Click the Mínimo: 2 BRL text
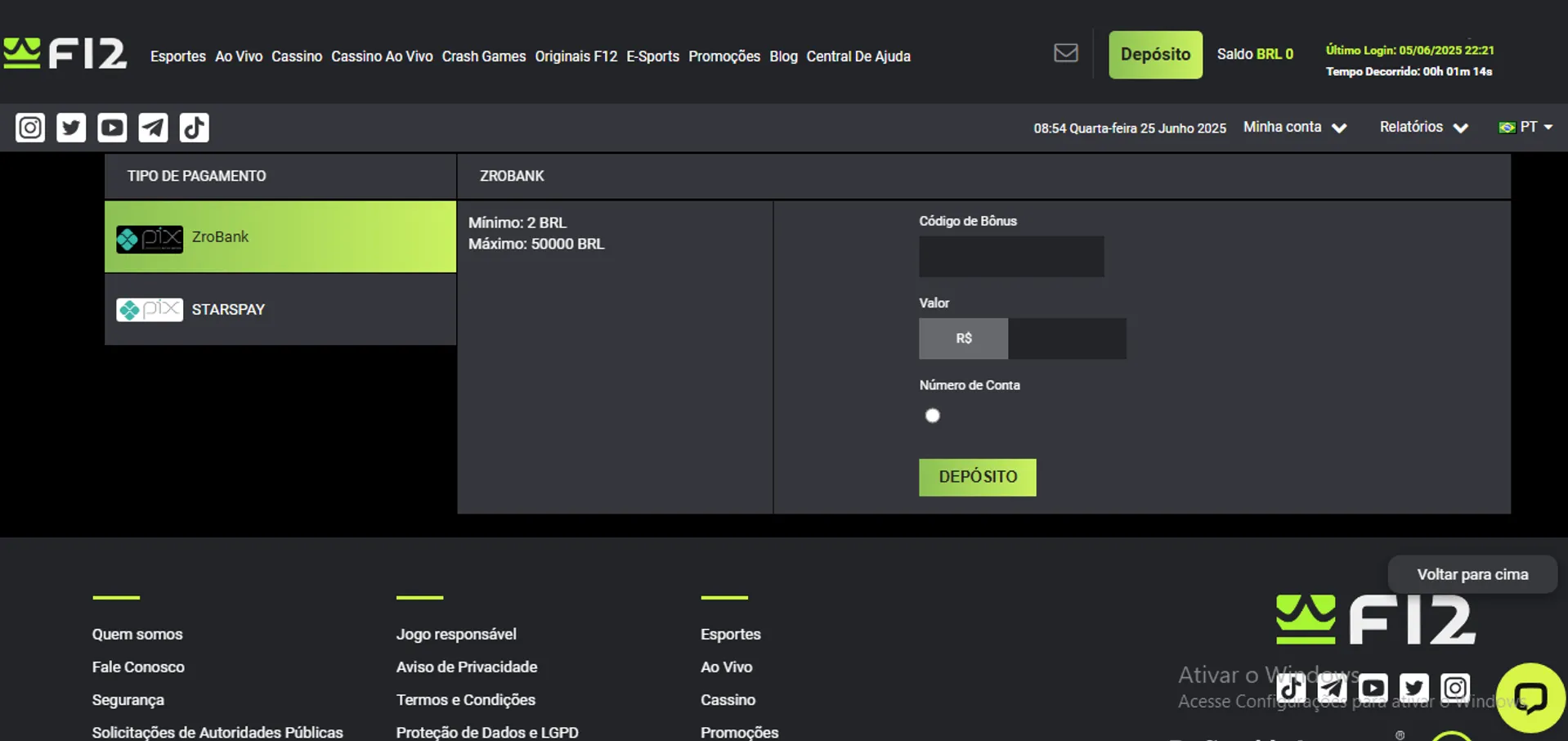 pos(517,222)
